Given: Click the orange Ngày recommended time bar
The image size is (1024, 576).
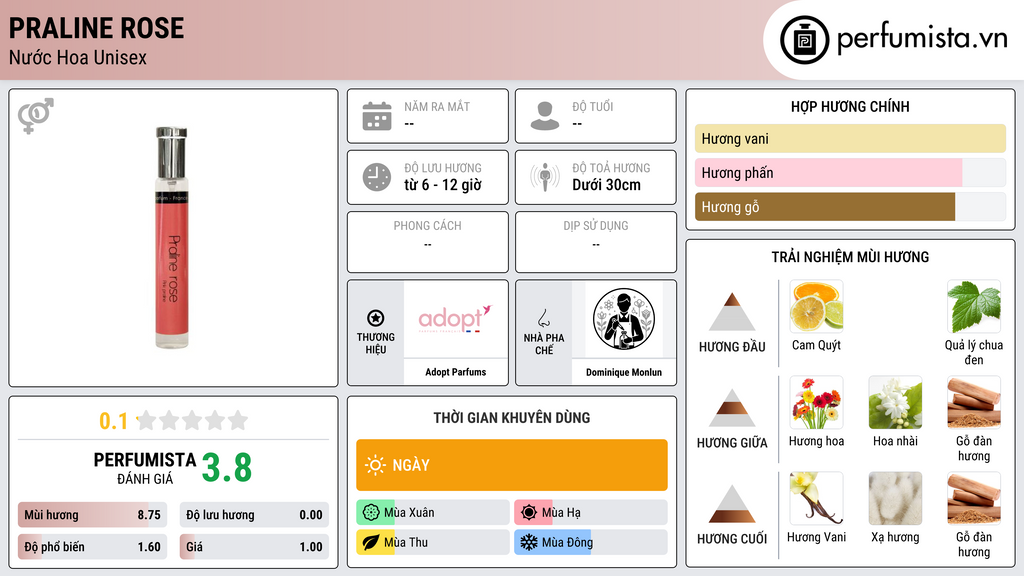Looking at the screenshot, I should (512, 465).
